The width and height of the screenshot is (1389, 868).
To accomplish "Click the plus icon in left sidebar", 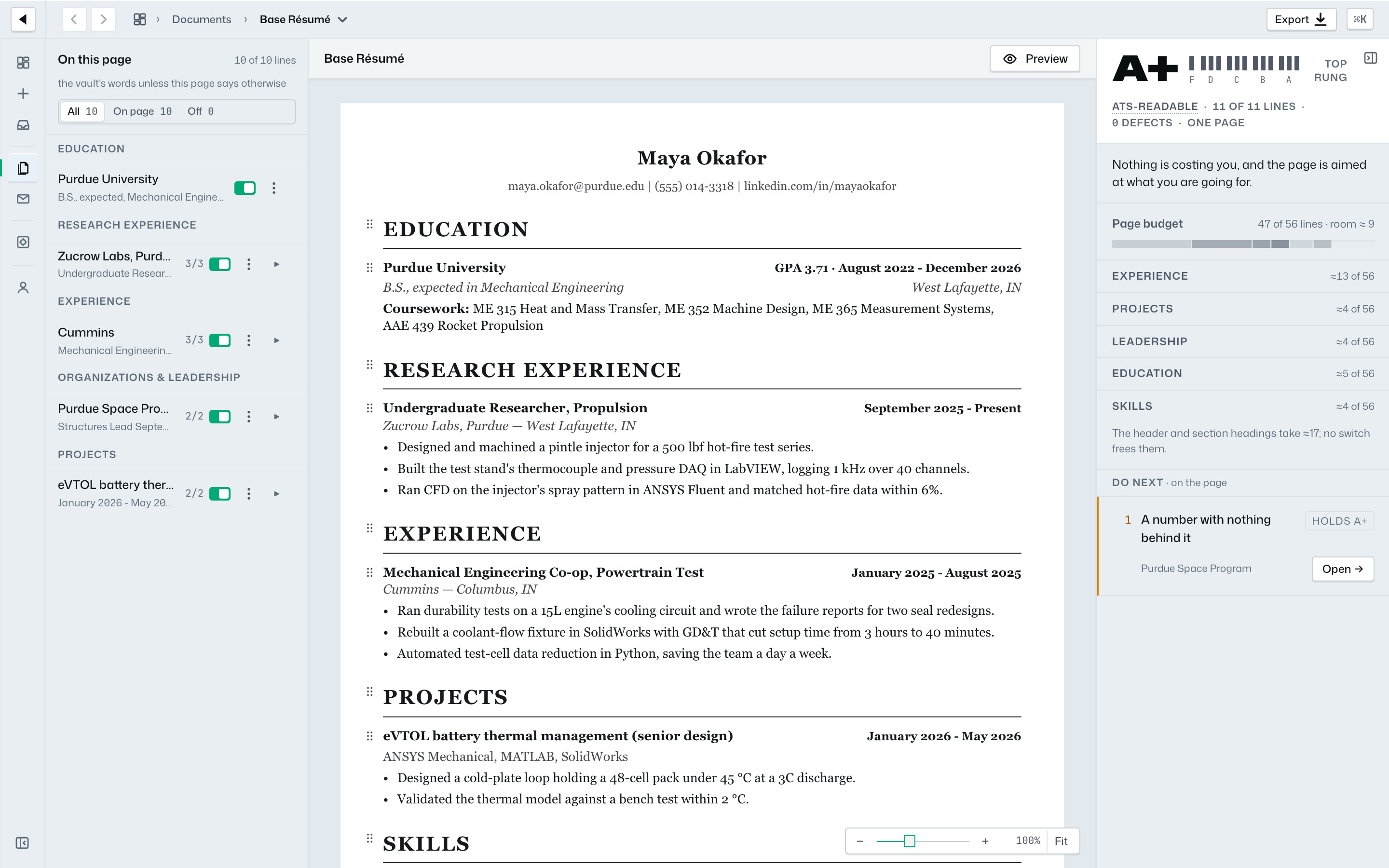I will (x=23, y=94).
